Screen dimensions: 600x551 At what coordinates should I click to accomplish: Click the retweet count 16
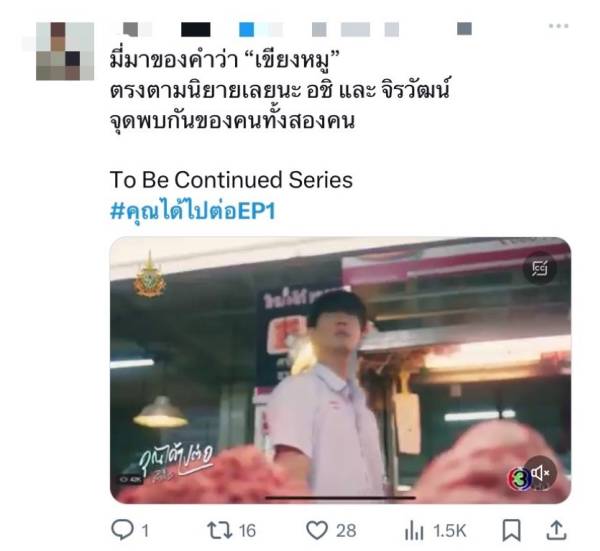pyautogui.click(x=247, y=531)
